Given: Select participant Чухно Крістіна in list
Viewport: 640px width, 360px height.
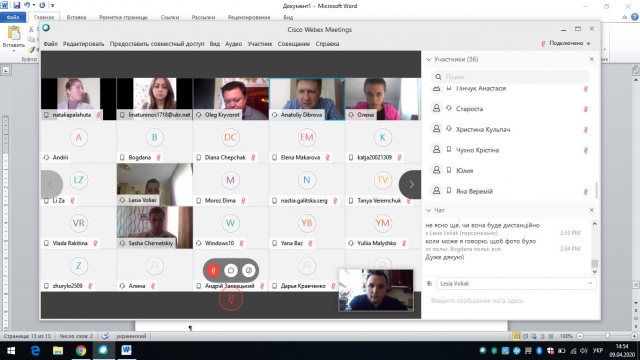Looking at the screenshot, I should pyautogui.click(x=510, y=150).
